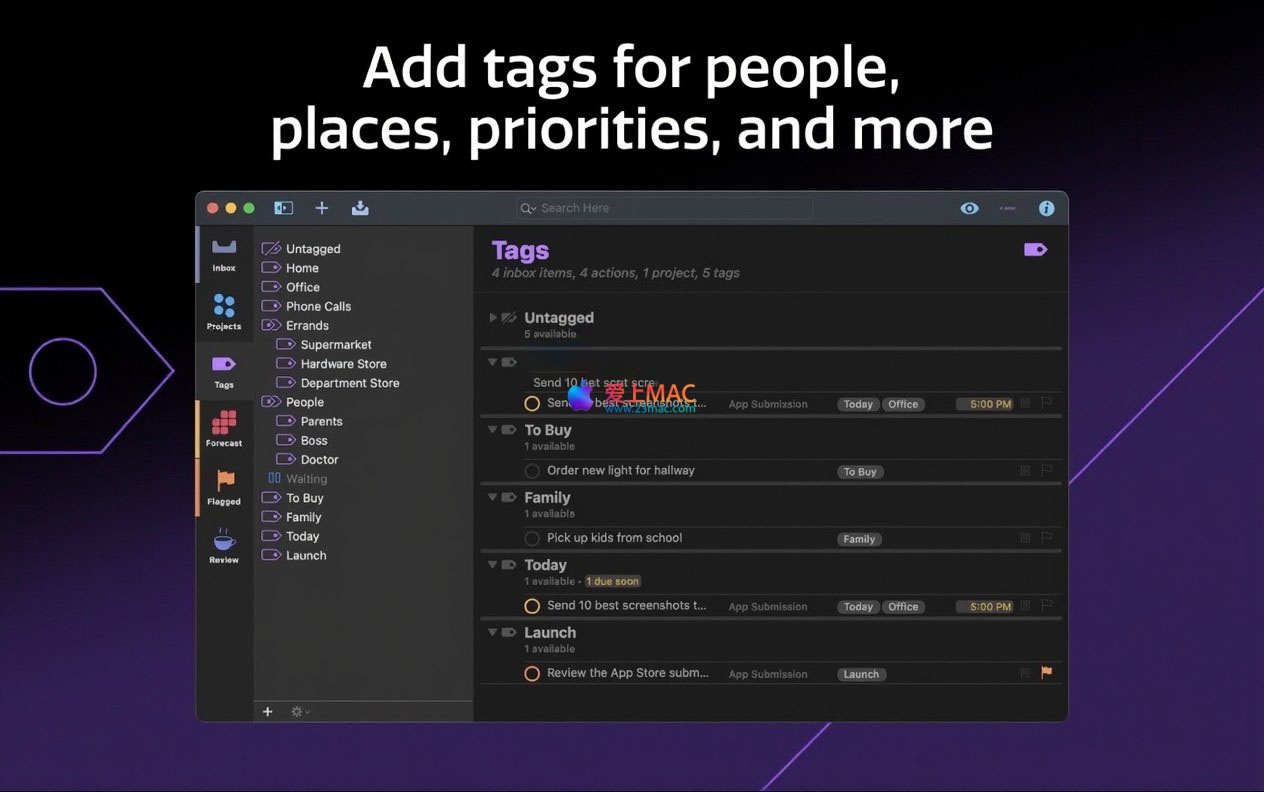Select Phone Calls tag in sidebar

point(318,306)
